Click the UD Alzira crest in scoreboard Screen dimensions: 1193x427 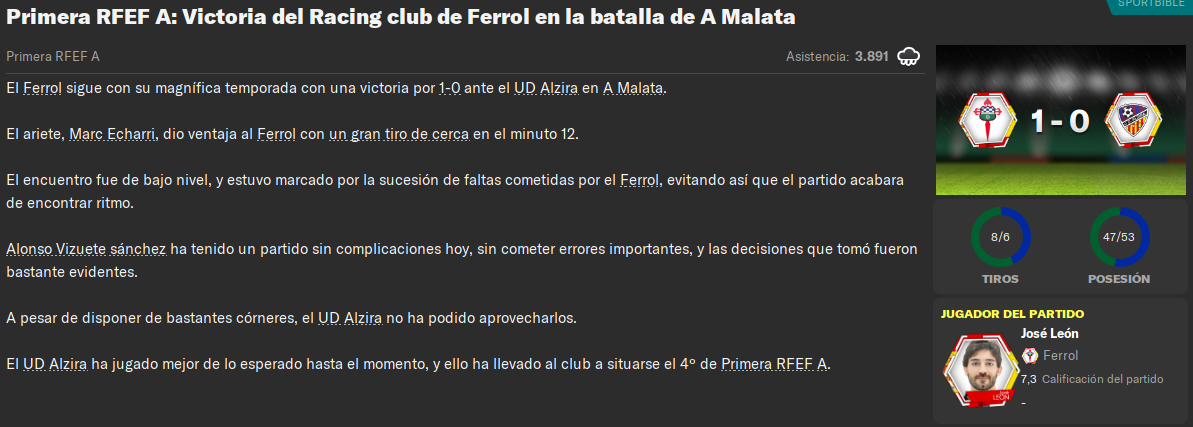[1133, 121]
